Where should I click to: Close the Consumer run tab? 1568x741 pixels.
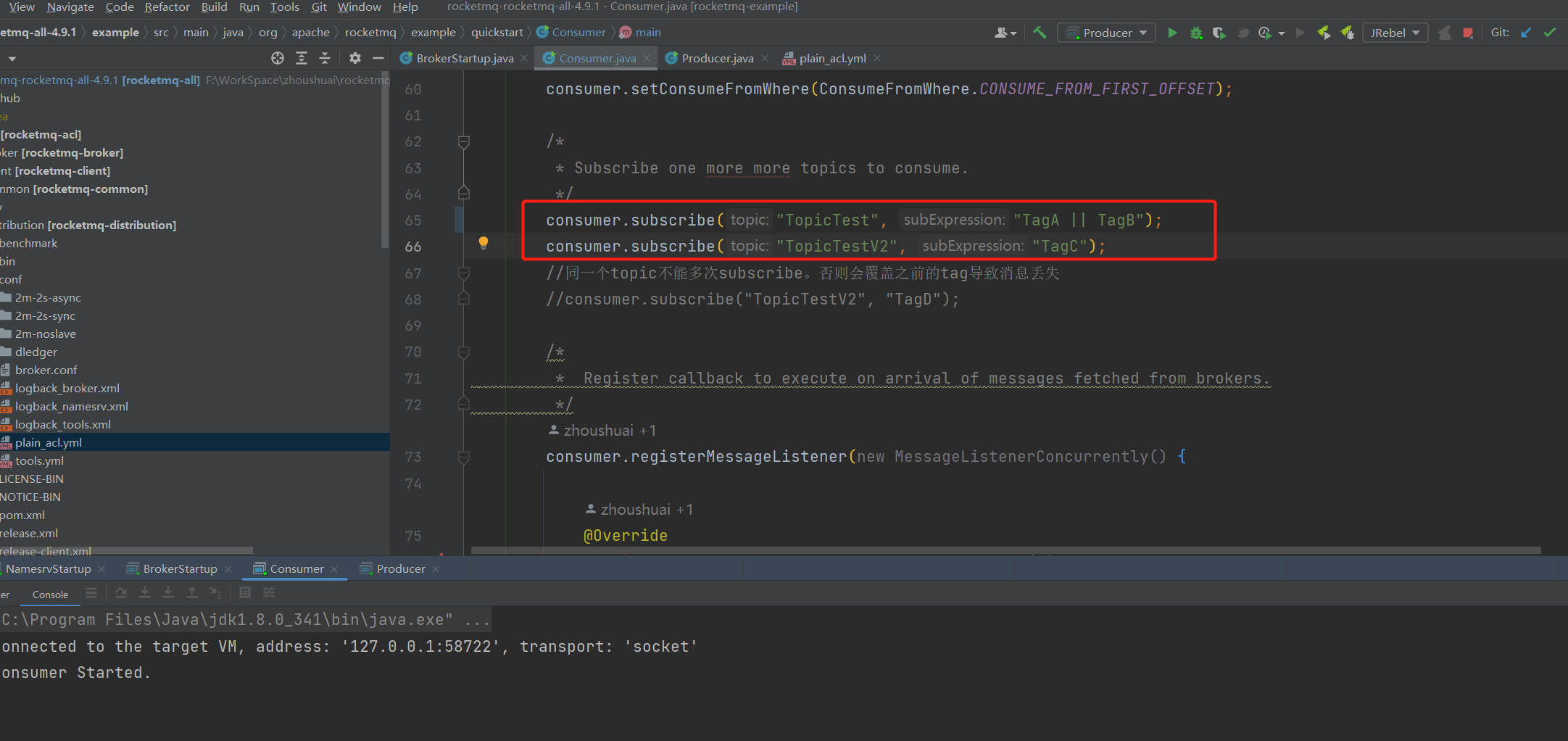[334, 569]
